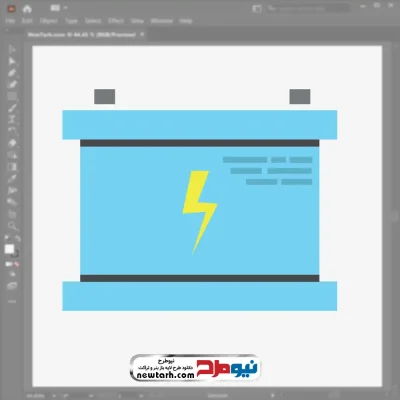The height and width of the screenshot is (400, 400).
Task: Click the Stroke color box
Action: click(15, 254)
